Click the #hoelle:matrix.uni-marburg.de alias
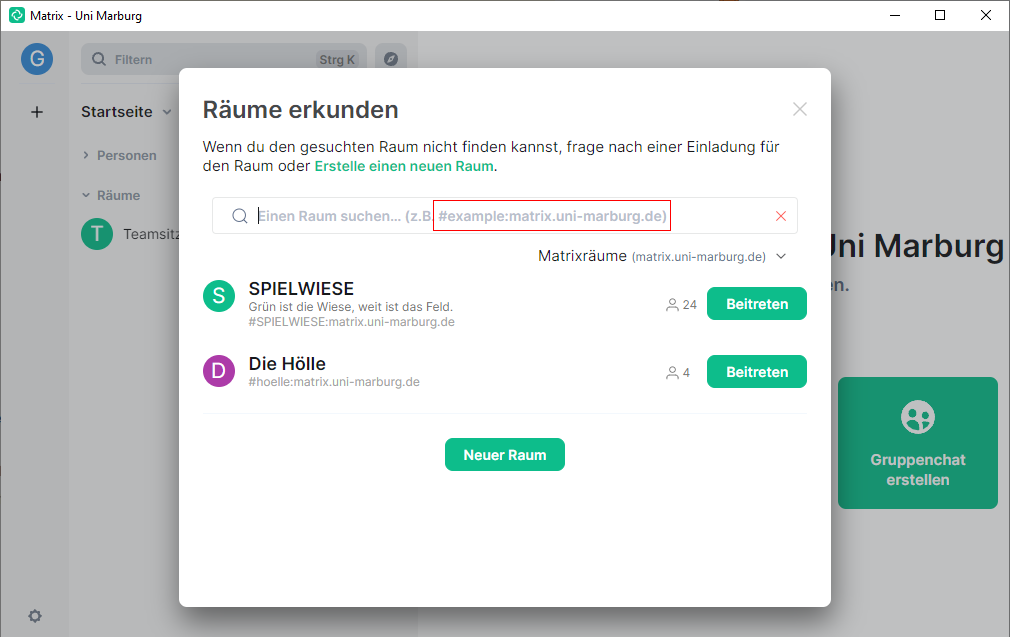The image size is (1010, 637). [x=334, y=382]
